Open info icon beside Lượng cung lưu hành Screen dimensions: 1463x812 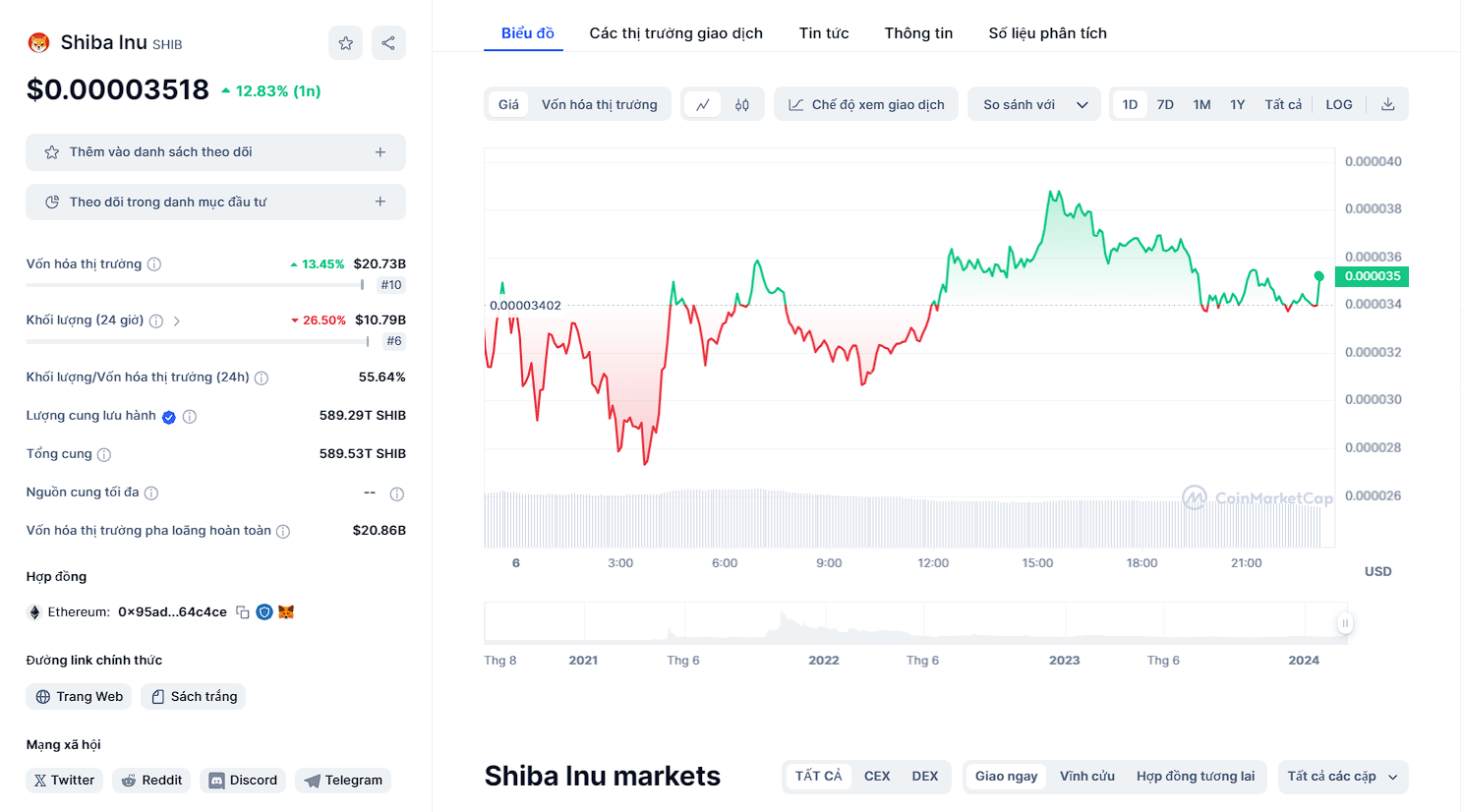(x=190, y=417)
